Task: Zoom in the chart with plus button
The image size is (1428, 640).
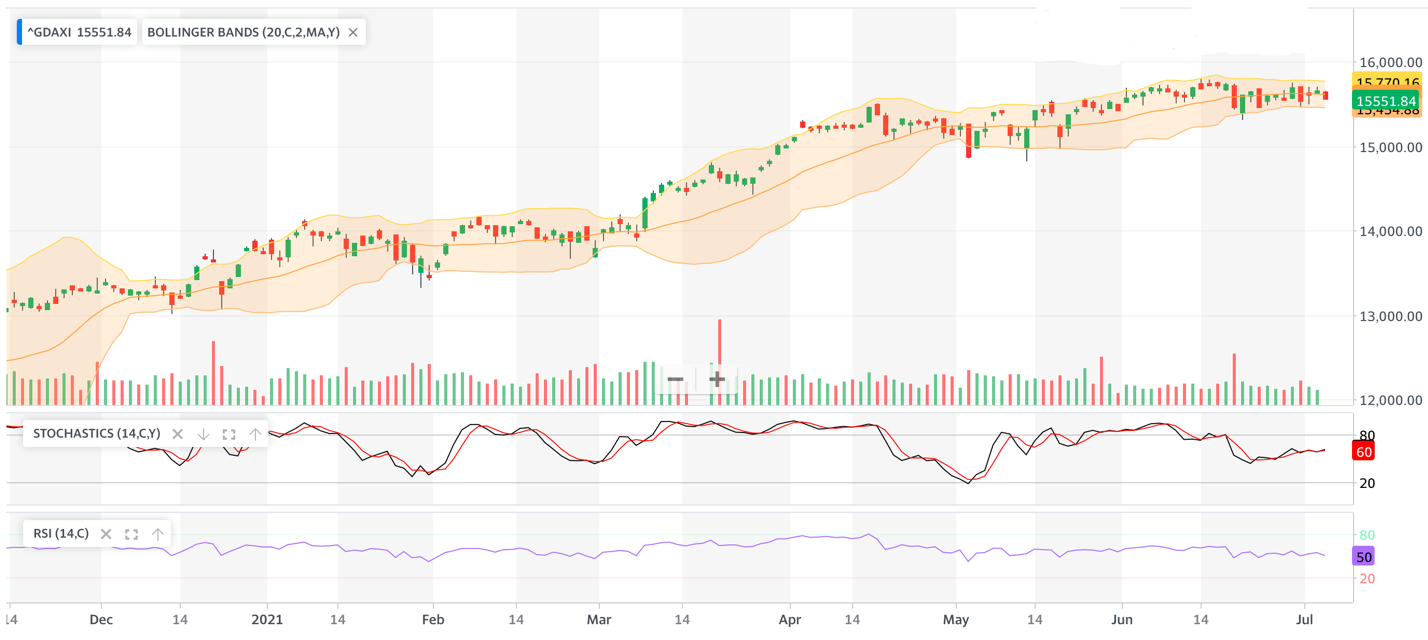Action: click(x=717, y=380)
